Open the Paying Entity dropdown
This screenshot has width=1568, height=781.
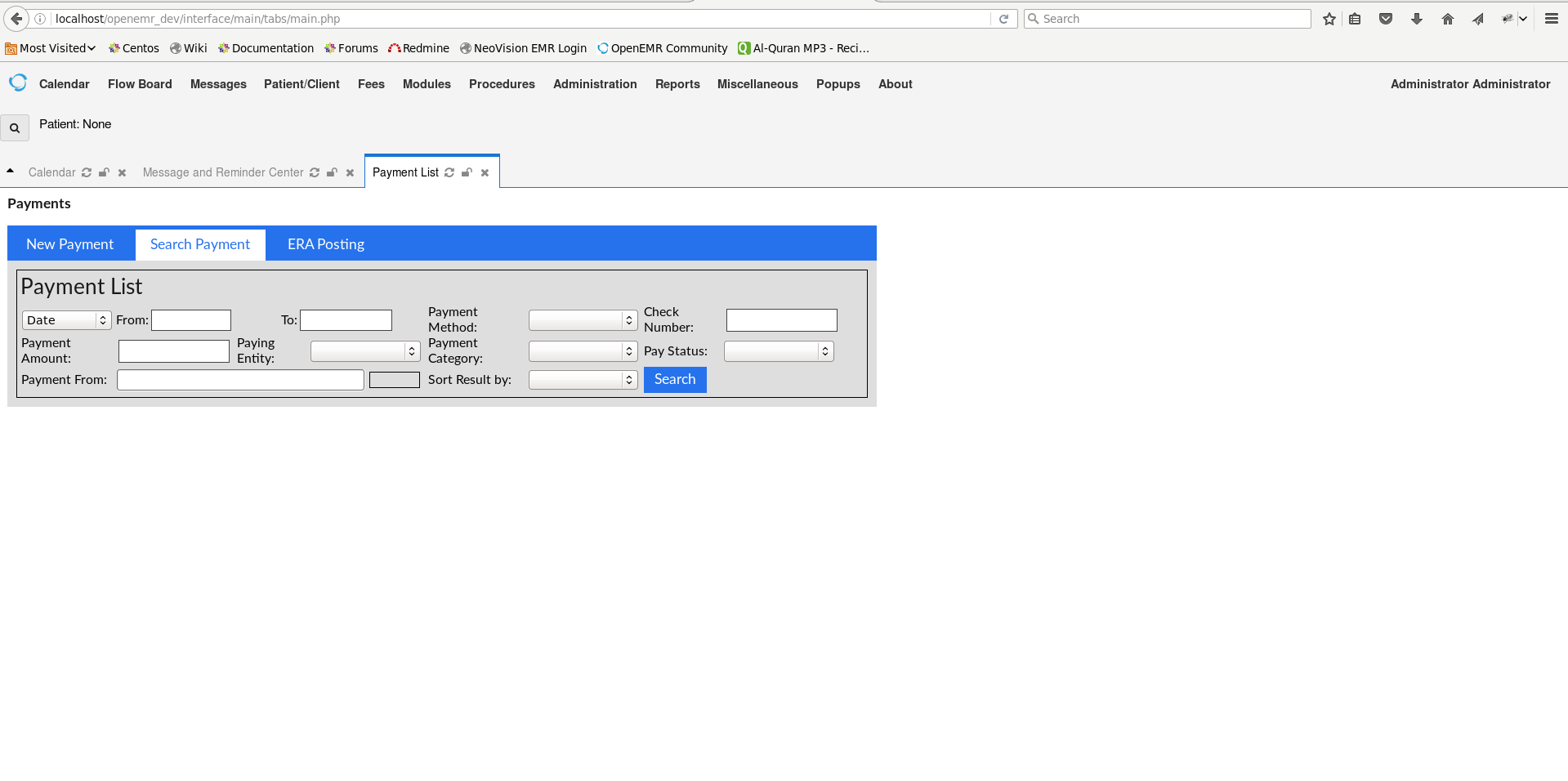coord(365,351)
